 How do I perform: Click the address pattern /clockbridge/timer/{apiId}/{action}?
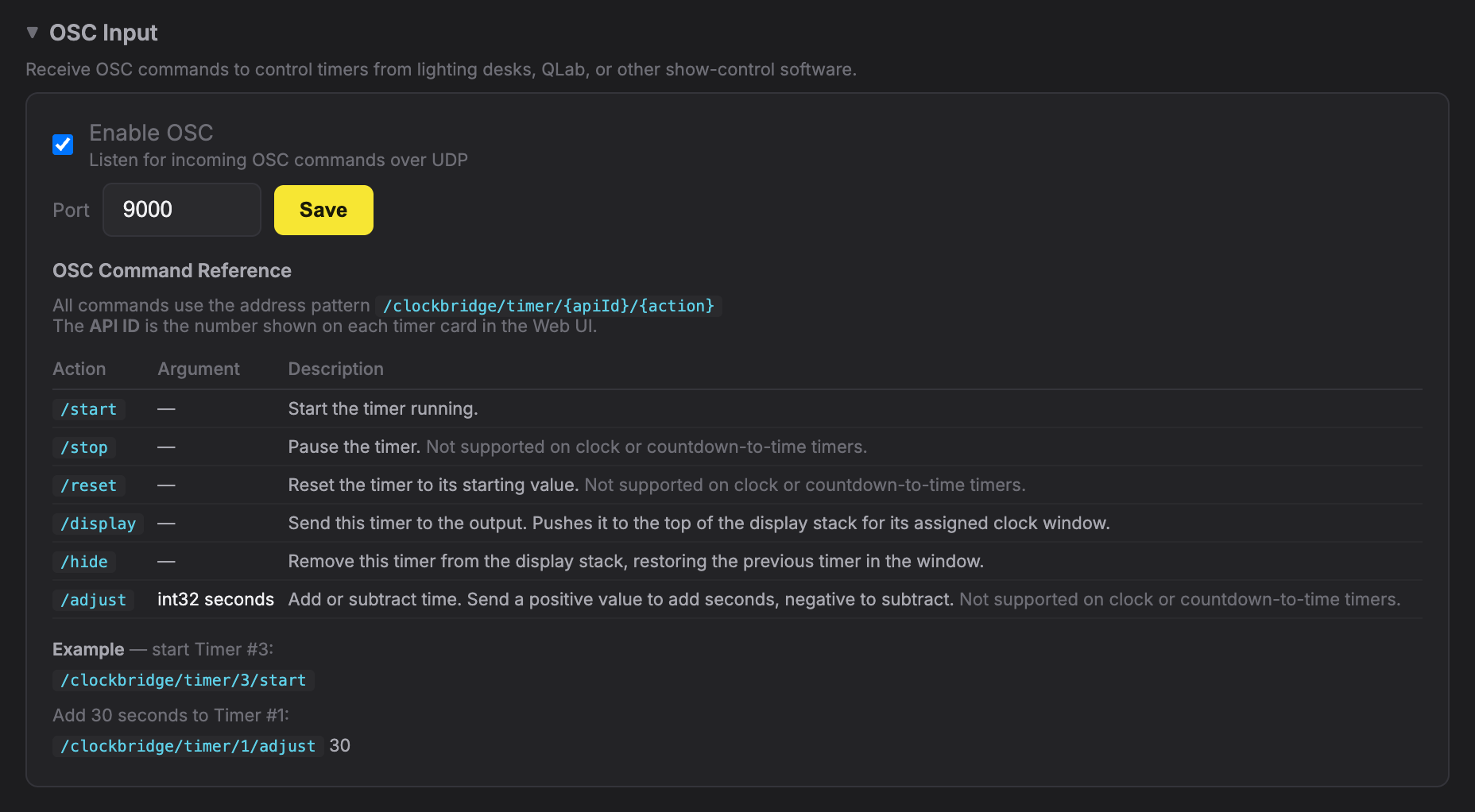point(548,306)
